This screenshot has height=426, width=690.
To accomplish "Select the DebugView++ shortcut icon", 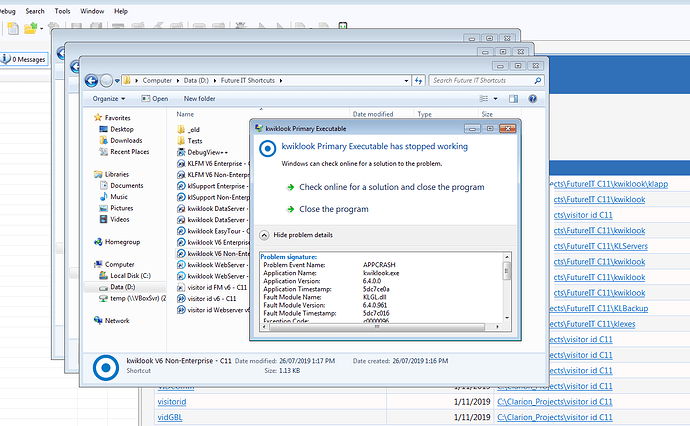I will point(181,152).
